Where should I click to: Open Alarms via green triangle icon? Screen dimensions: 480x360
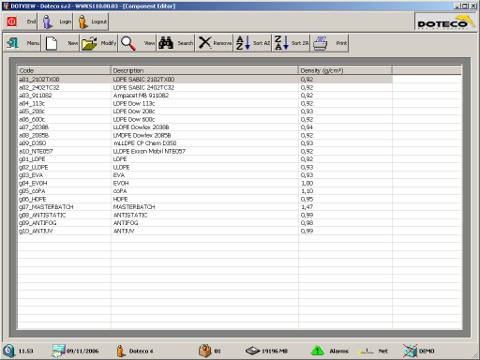(x=317, y=351)
